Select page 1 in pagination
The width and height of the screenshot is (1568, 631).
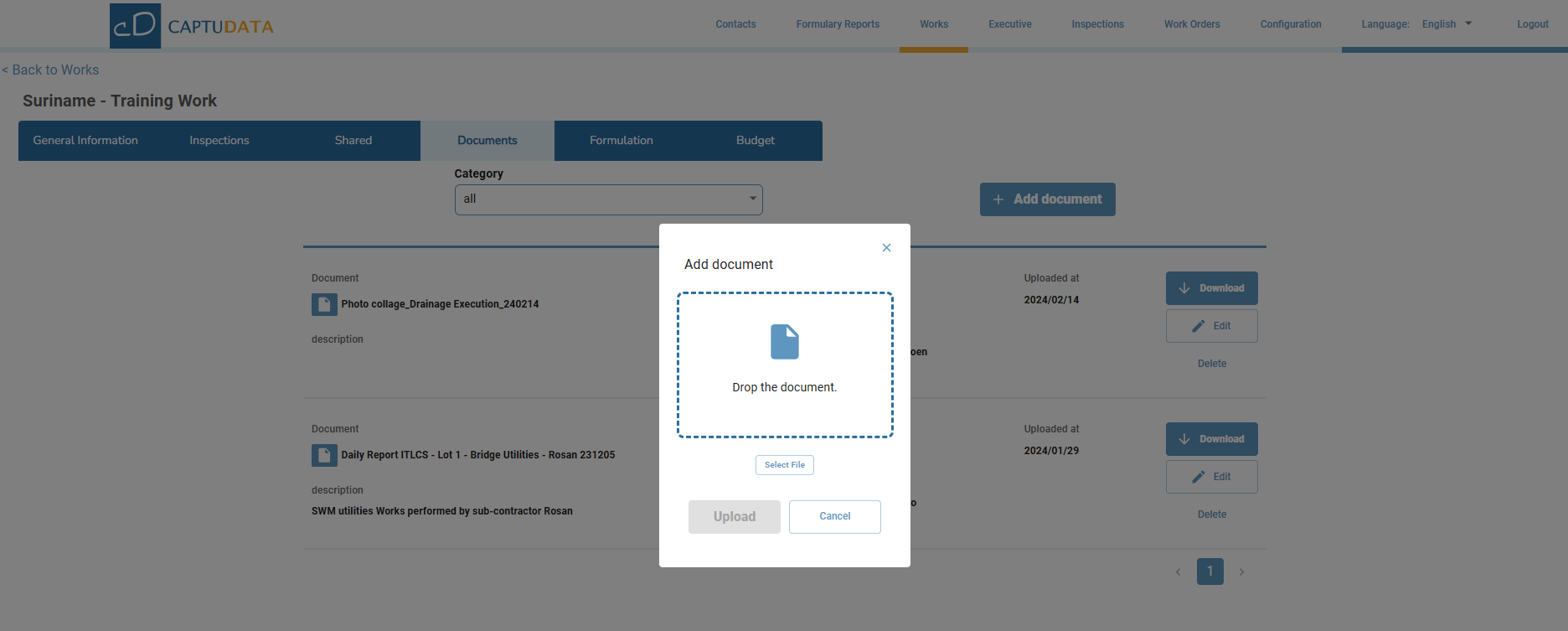1210,572
